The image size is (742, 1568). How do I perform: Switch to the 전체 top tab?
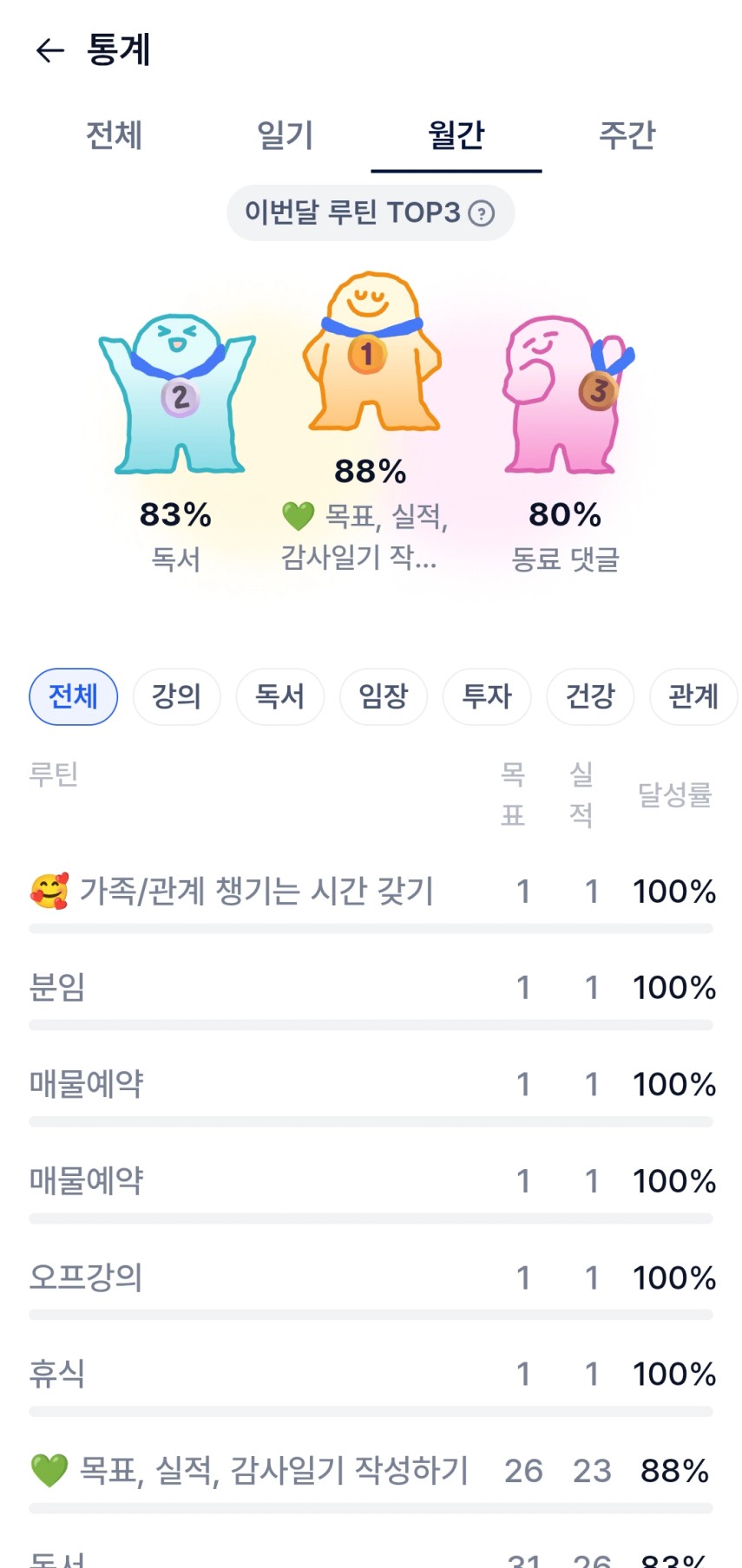click(x=114, y=136)
